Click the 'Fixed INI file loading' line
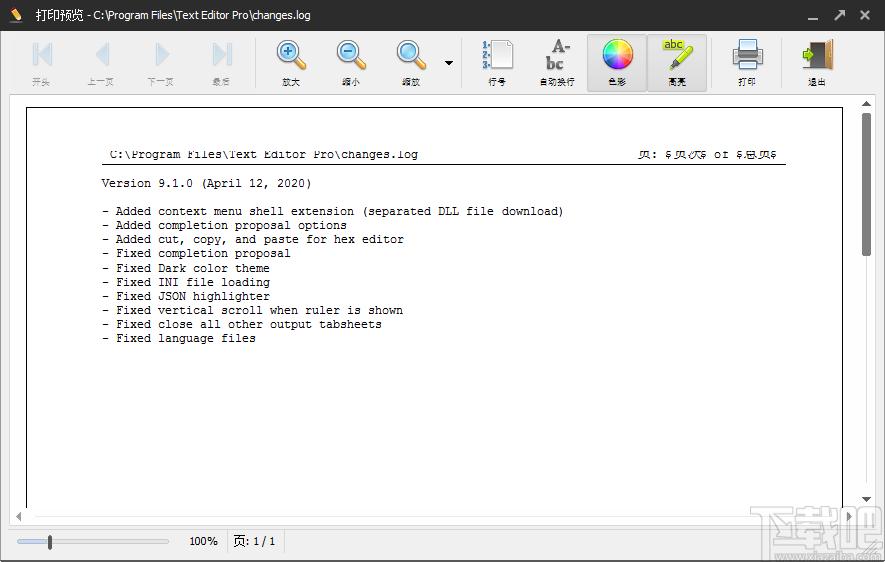Viewport: 885px width, 562px height. (186, 282)
